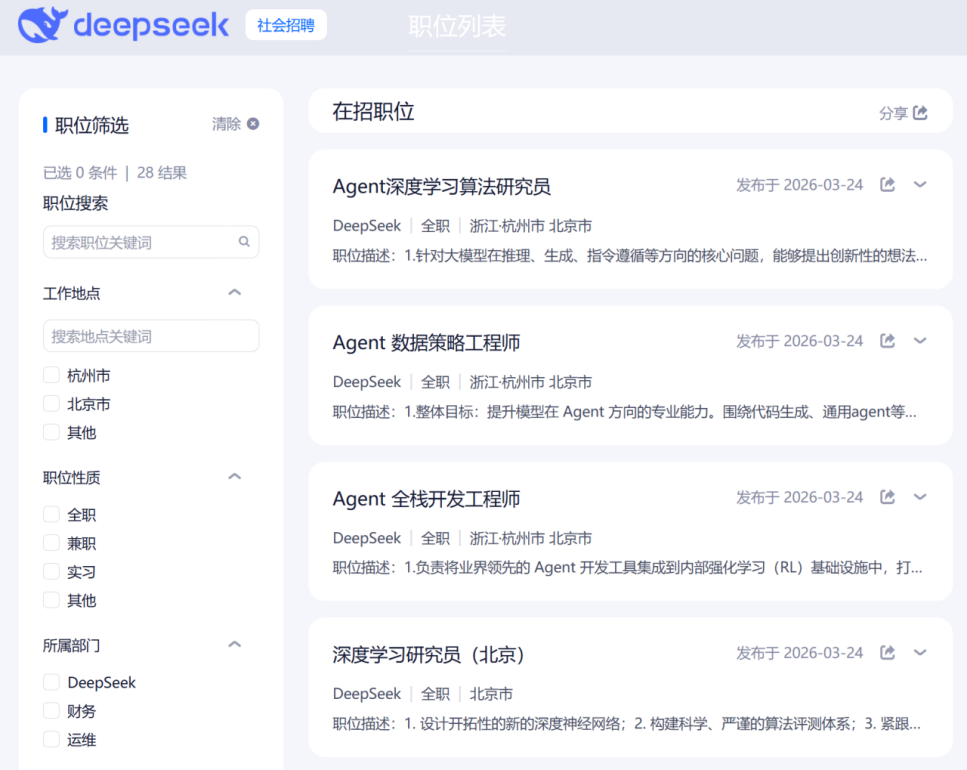This screenshot has height=770, width=967.
Task: Check the 杭州市 location checkbox
Action: [51, 375]
